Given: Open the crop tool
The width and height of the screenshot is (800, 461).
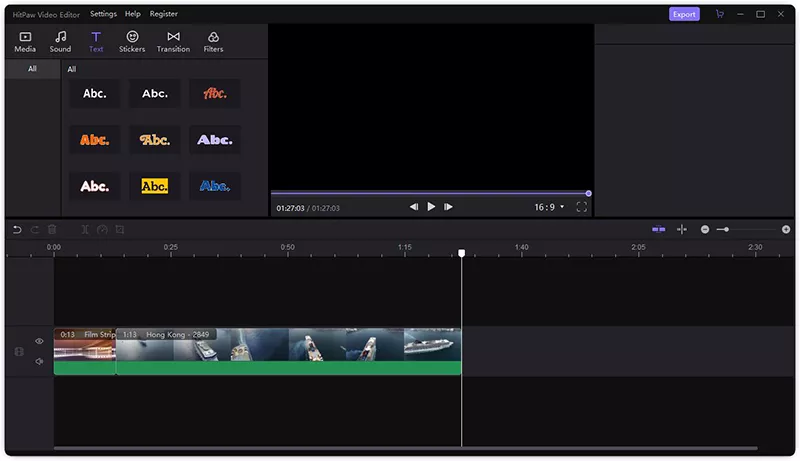Looking at the screenshot, I should 120,229.
